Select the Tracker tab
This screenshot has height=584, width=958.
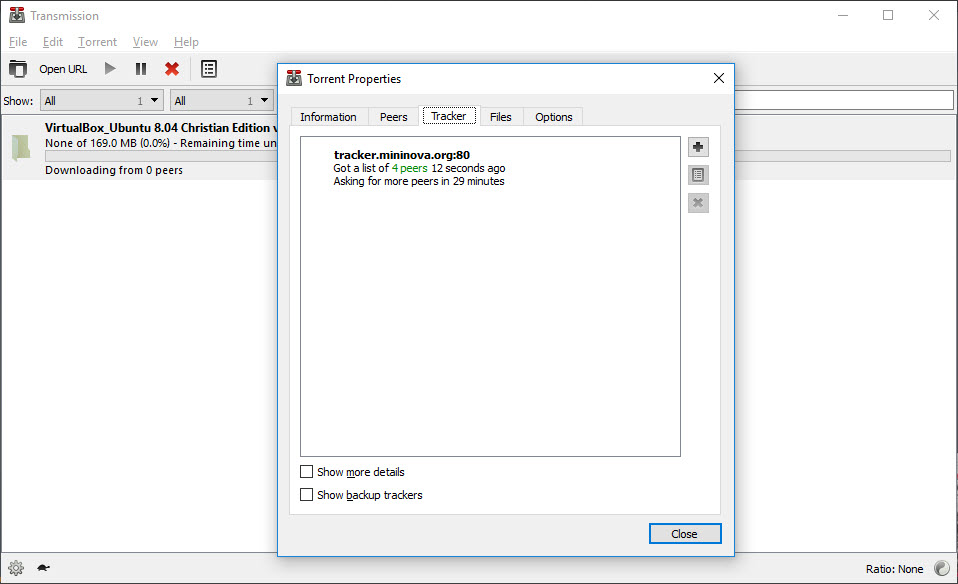click(x=449, y=116)
